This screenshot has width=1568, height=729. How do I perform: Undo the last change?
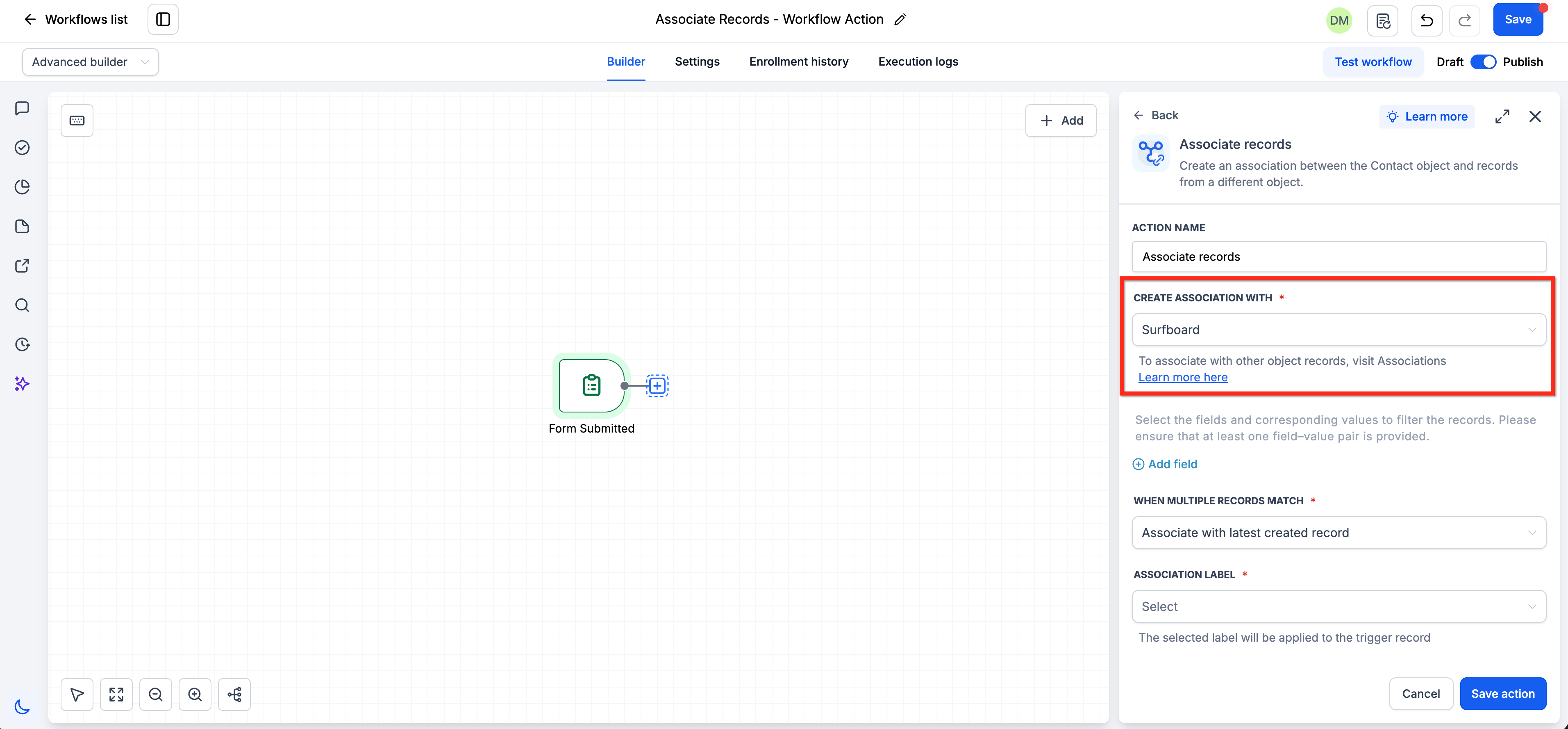pyautogui.click(x=1427, y=20)
